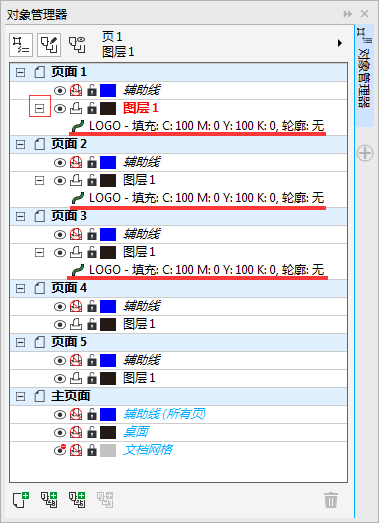Select 桌面 master layer
This screenshot has height=523, width=379.
click(x=136, y=432)
